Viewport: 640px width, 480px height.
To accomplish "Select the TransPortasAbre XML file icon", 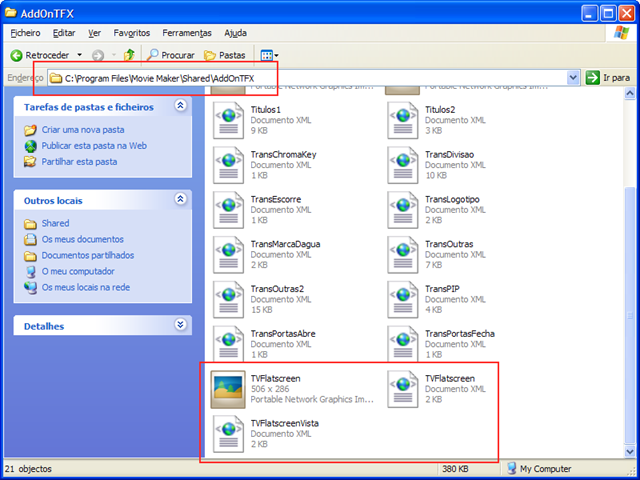I will click(229, 344).
